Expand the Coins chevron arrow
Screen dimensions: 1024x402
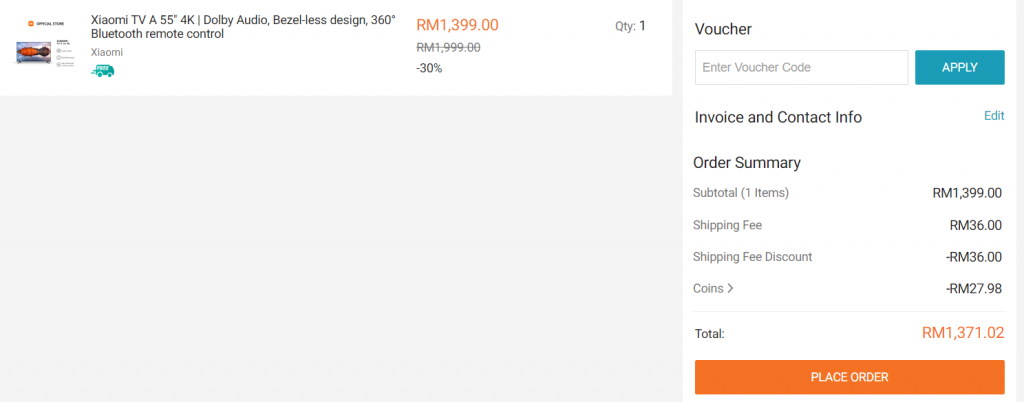(730, 289)
